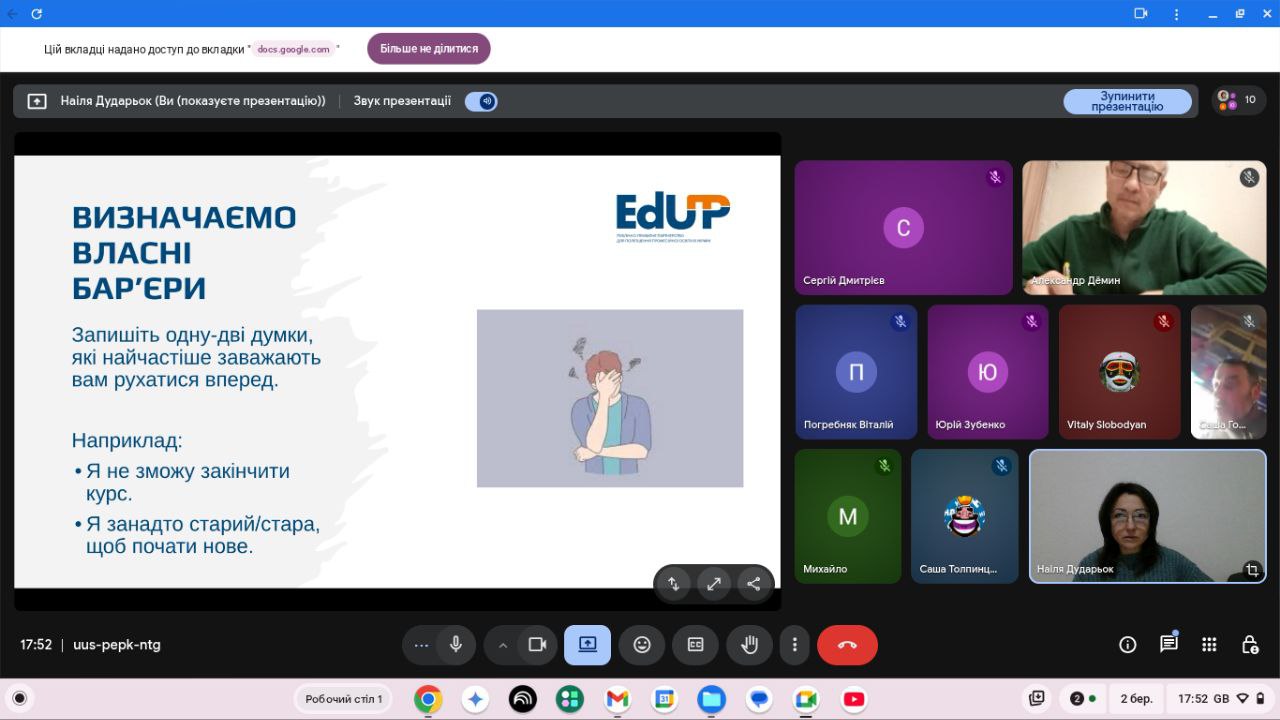The height and width of the screenshot is (720, 1280).
Task: Turn on closed captions
Action: pyautogui.click(x=695, y=645)
